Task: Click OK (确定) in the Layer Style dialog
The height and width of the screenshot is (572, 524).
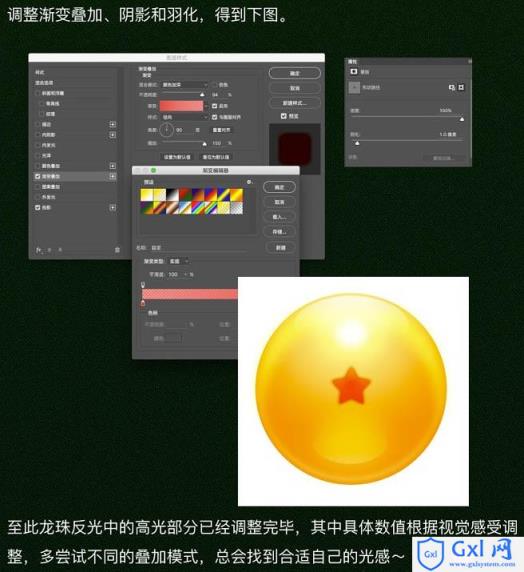Action: (295, 73)
